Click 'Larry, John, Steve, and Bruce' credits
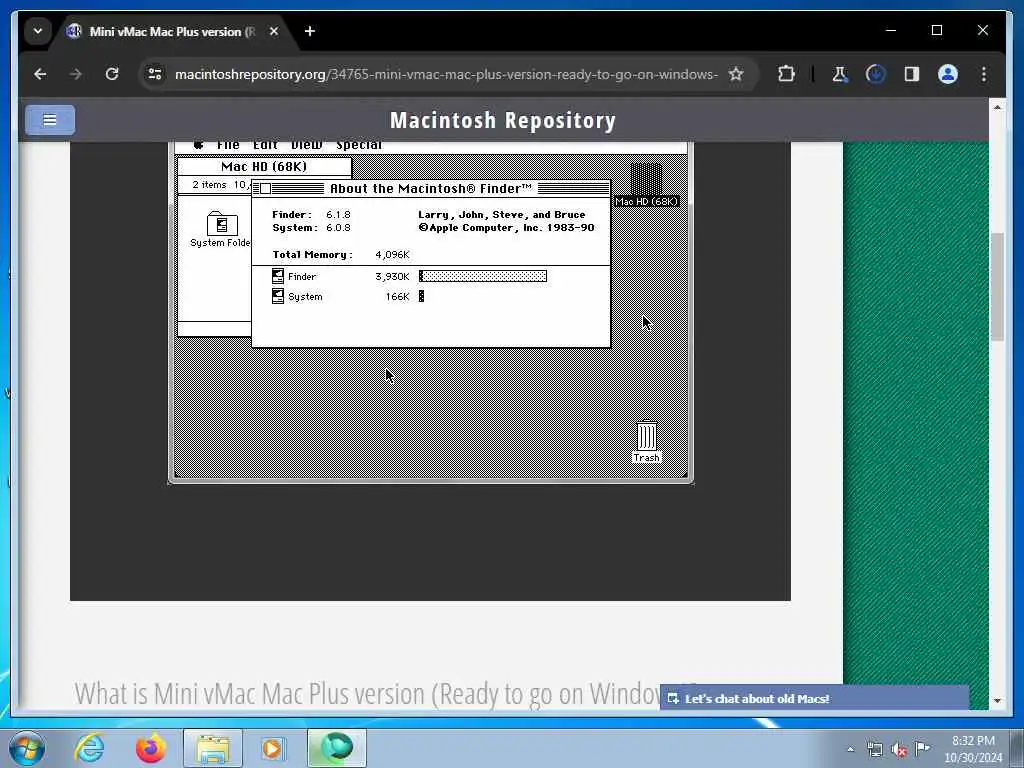 tap(502, 215)
